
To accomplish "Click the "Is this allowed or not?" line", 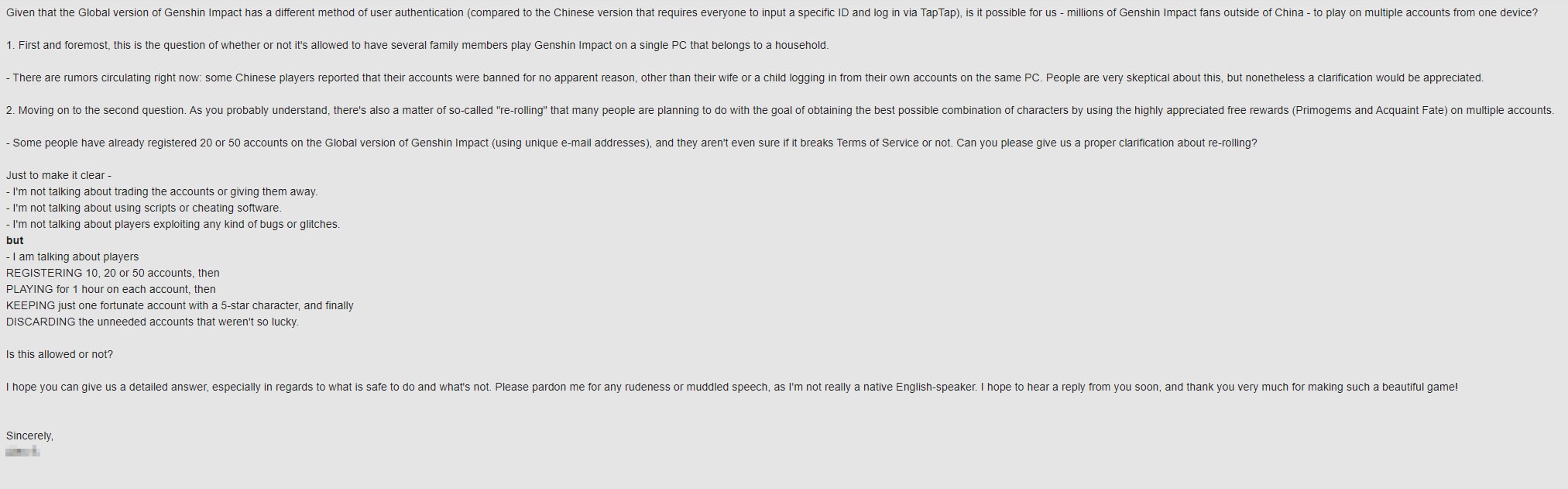I will pos(60,354).
